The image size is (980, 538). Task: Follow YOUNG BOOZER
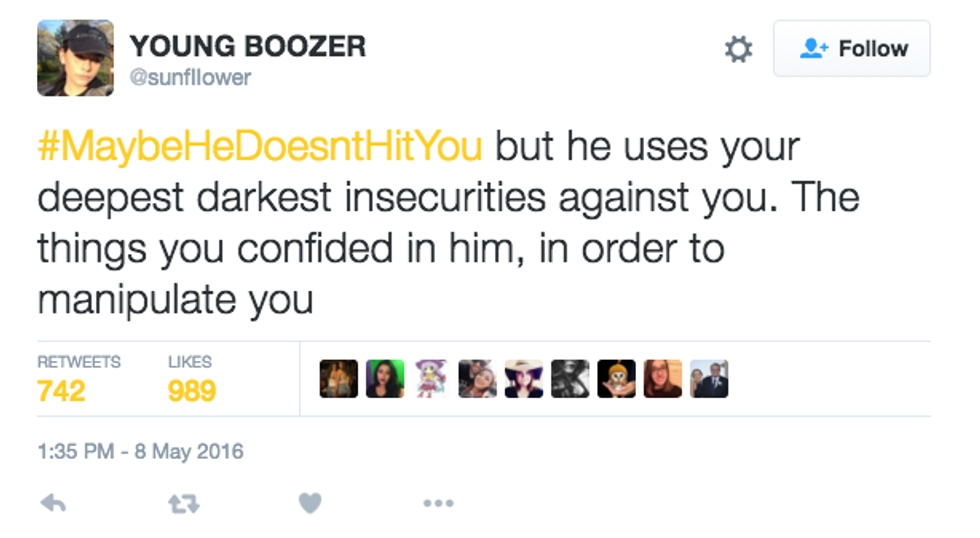click(851, 49)
